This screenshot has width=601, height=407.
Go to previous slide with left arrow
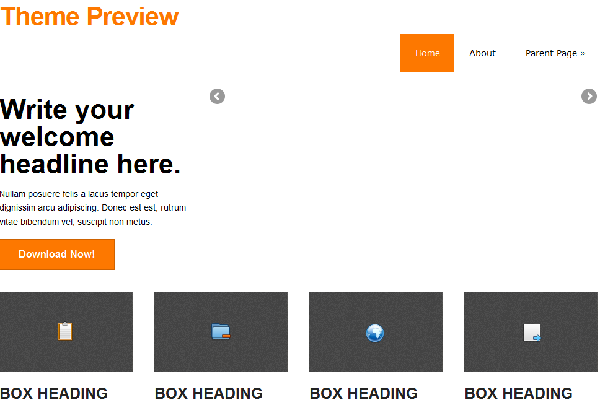click(x=217, y=96)
